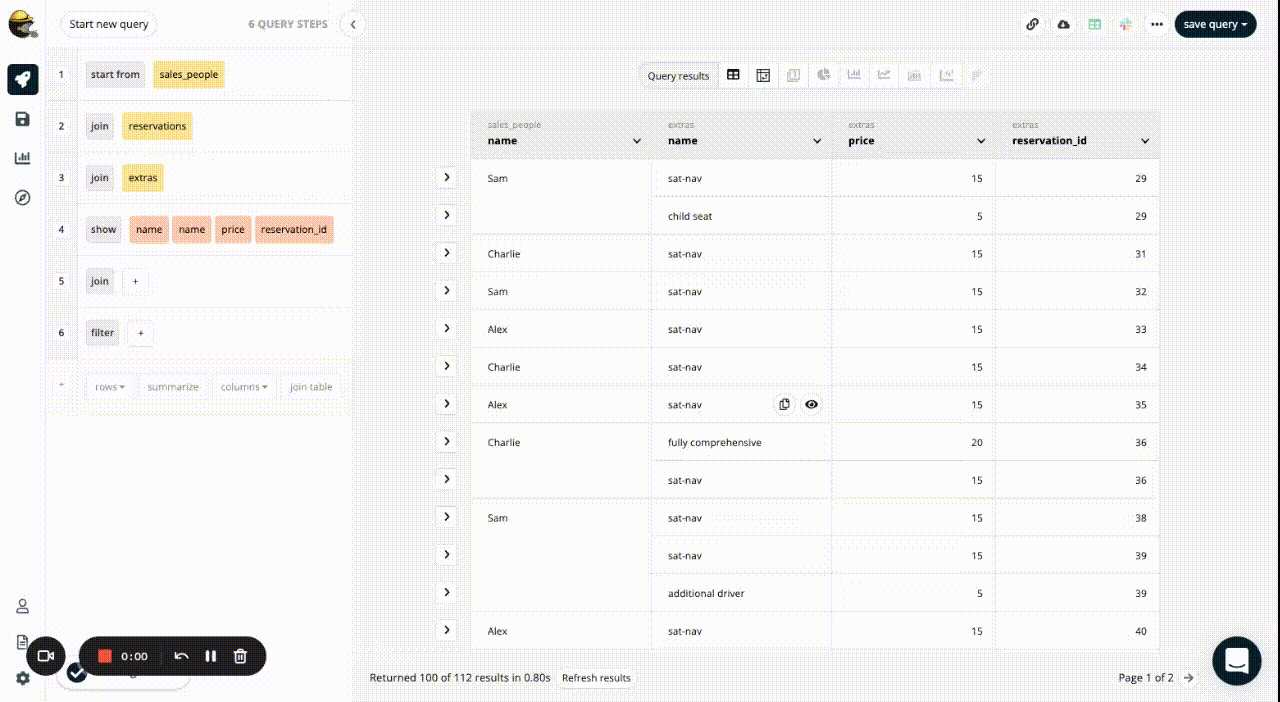Toggle the camera button on the recorder

point(46,656)
